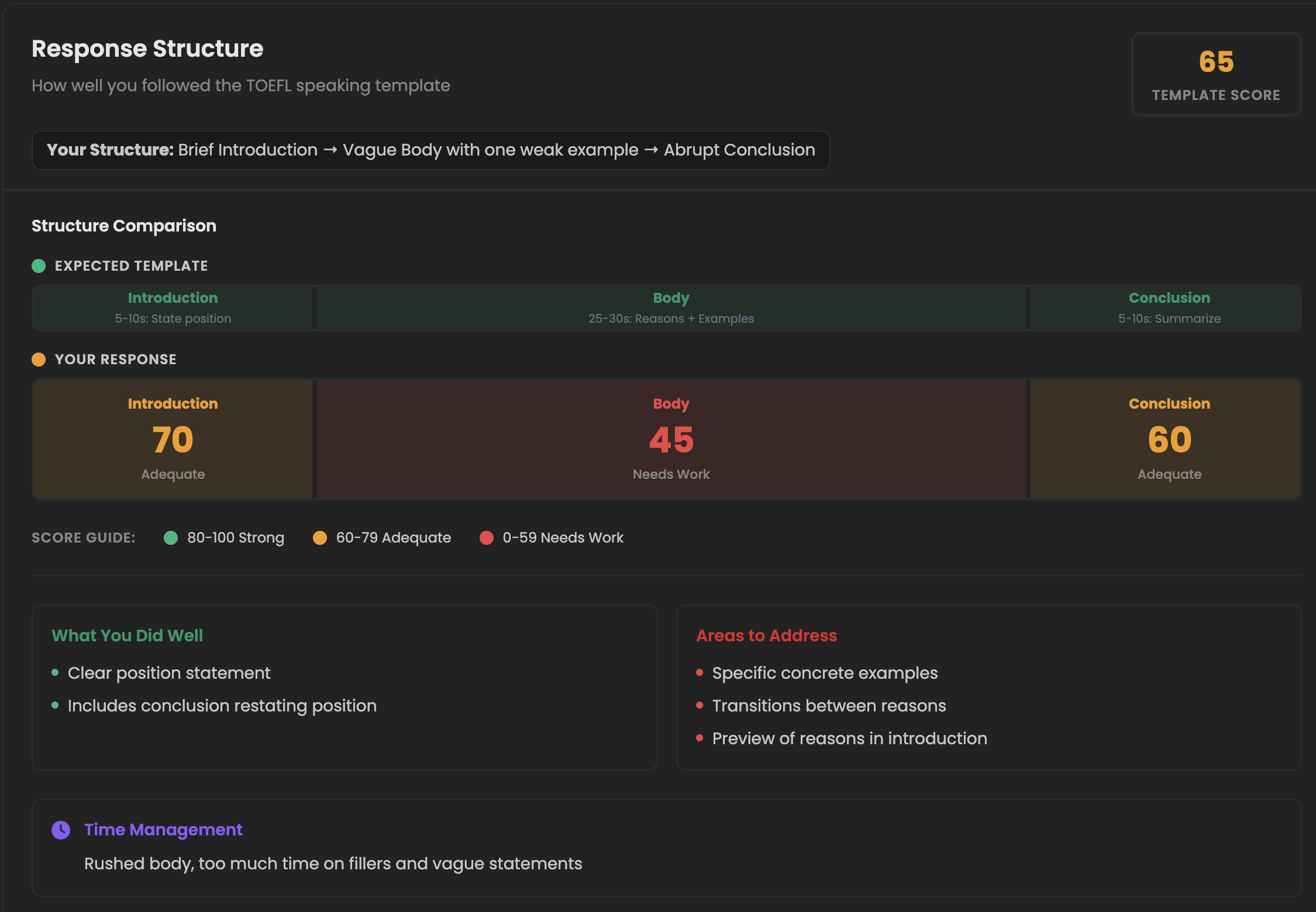Click the green Expected Template legend dot
This screenshot has height=912, width=1316.
coord(39,265)
